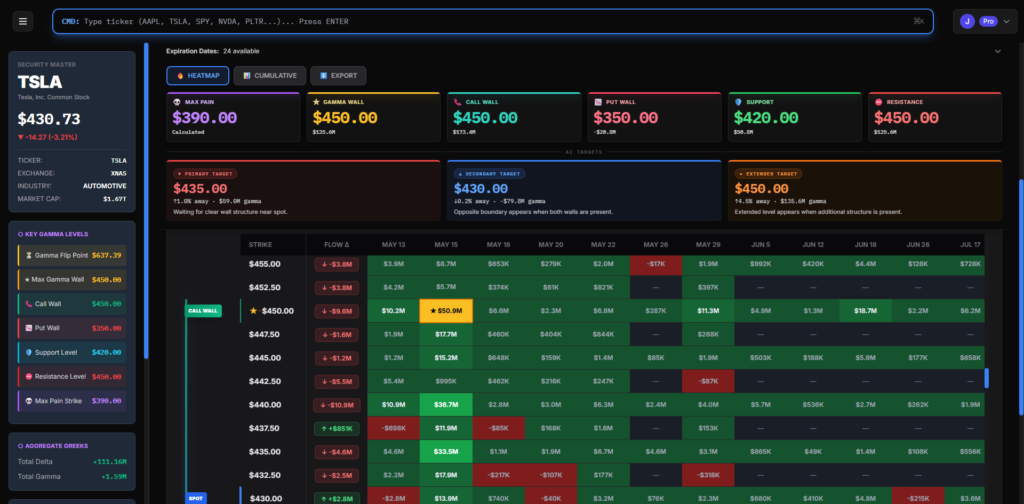
Task: Click the Put Wall icon in sidebar
Action: point(28,328)
